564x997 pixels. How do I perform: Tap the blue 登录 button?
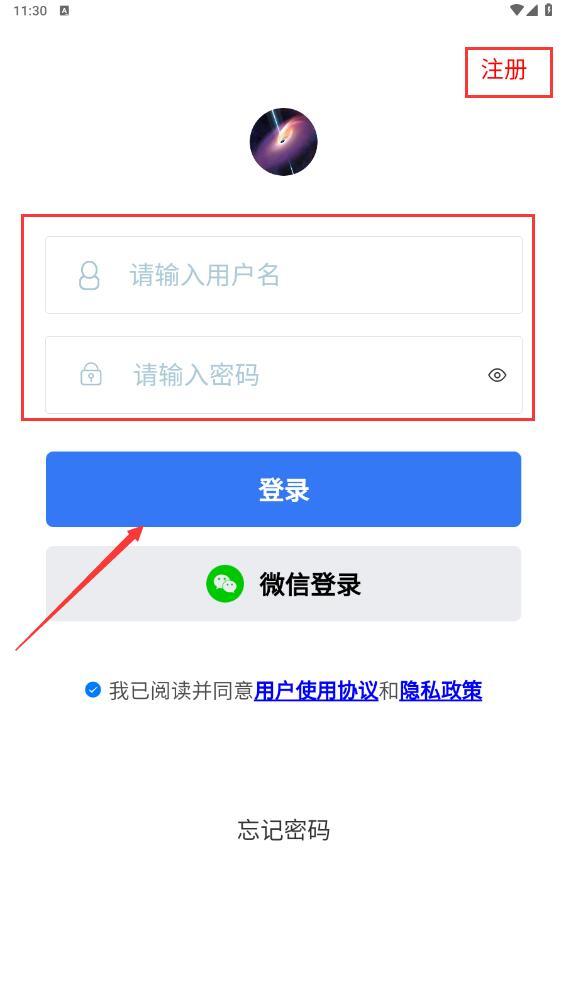[x=284, y=489]
